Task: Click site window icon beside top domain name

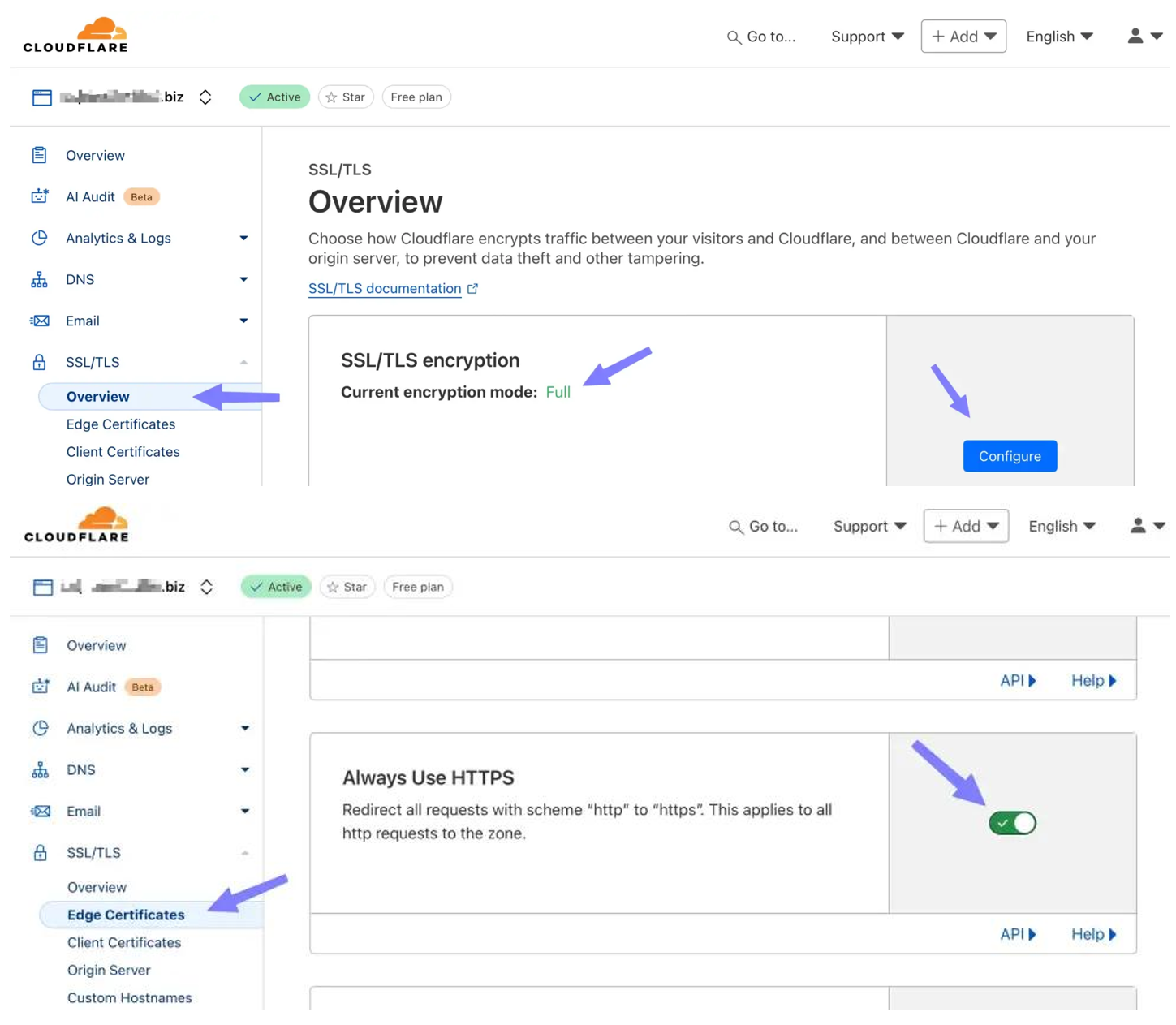Action: [42, 97]
